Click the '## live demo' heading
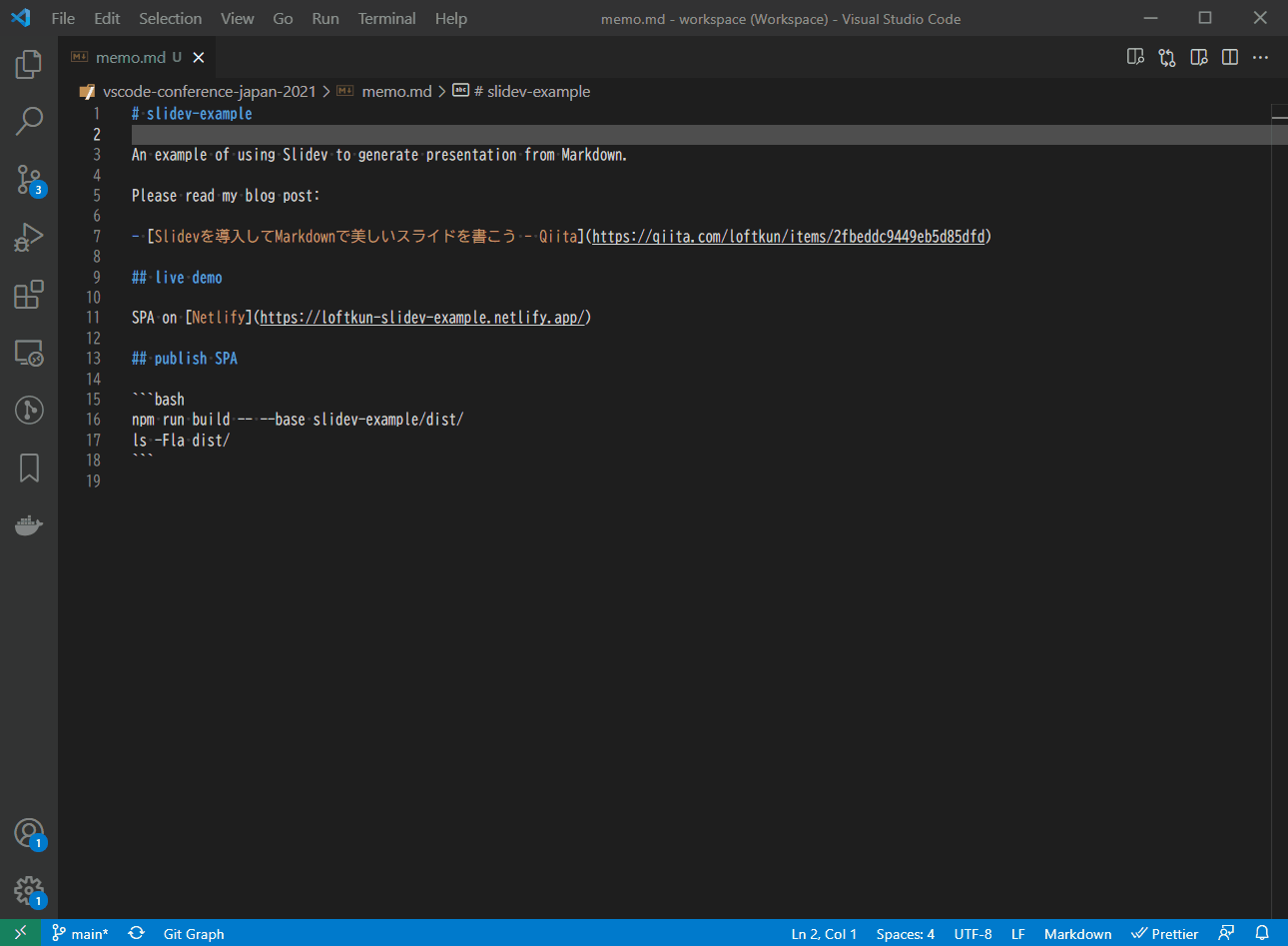1288x946 pixels. [x=177, y=277]
